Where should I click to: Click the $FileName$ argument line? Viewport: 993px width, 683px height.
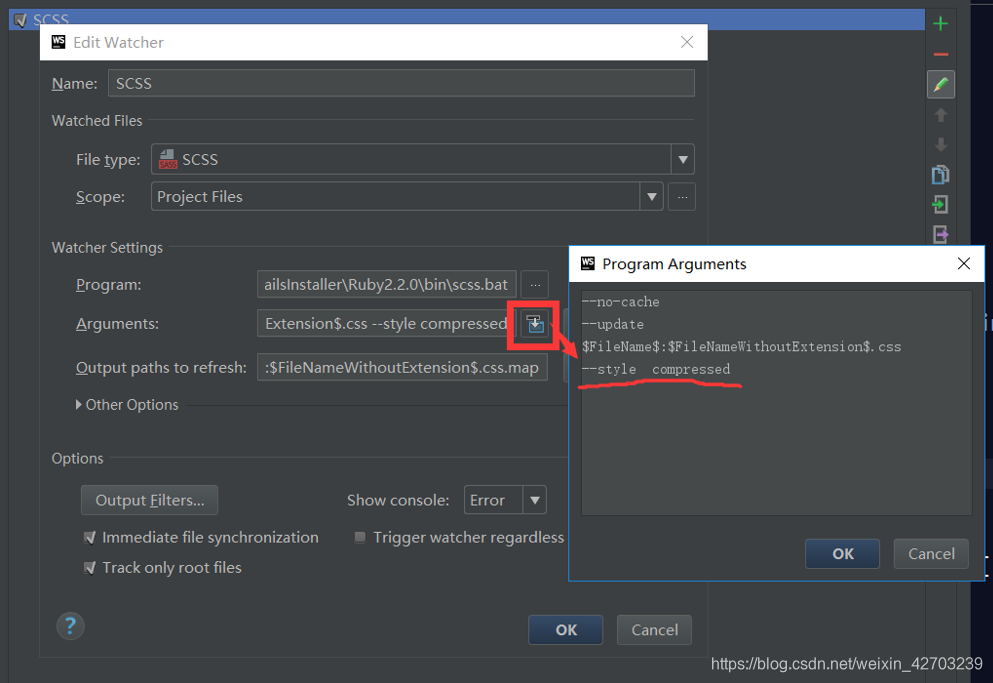point(742,347)
